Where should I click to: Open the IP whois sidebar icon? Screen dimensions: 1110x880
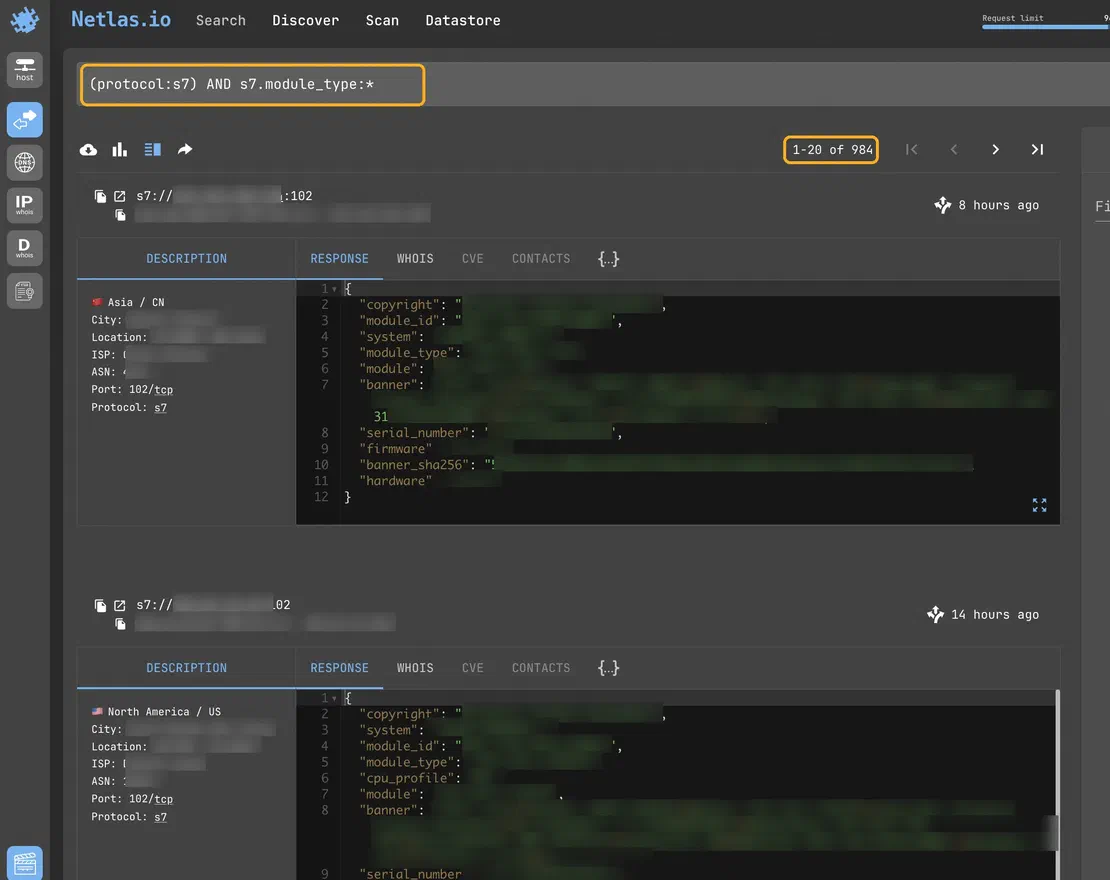pos(25,205)
